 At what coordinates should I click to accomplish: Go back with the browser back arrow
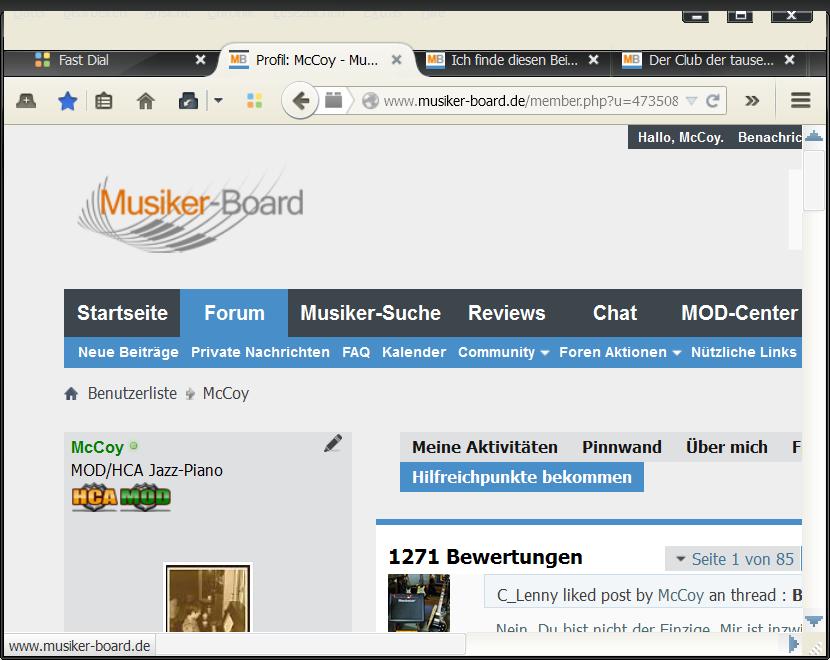[300, 100]
